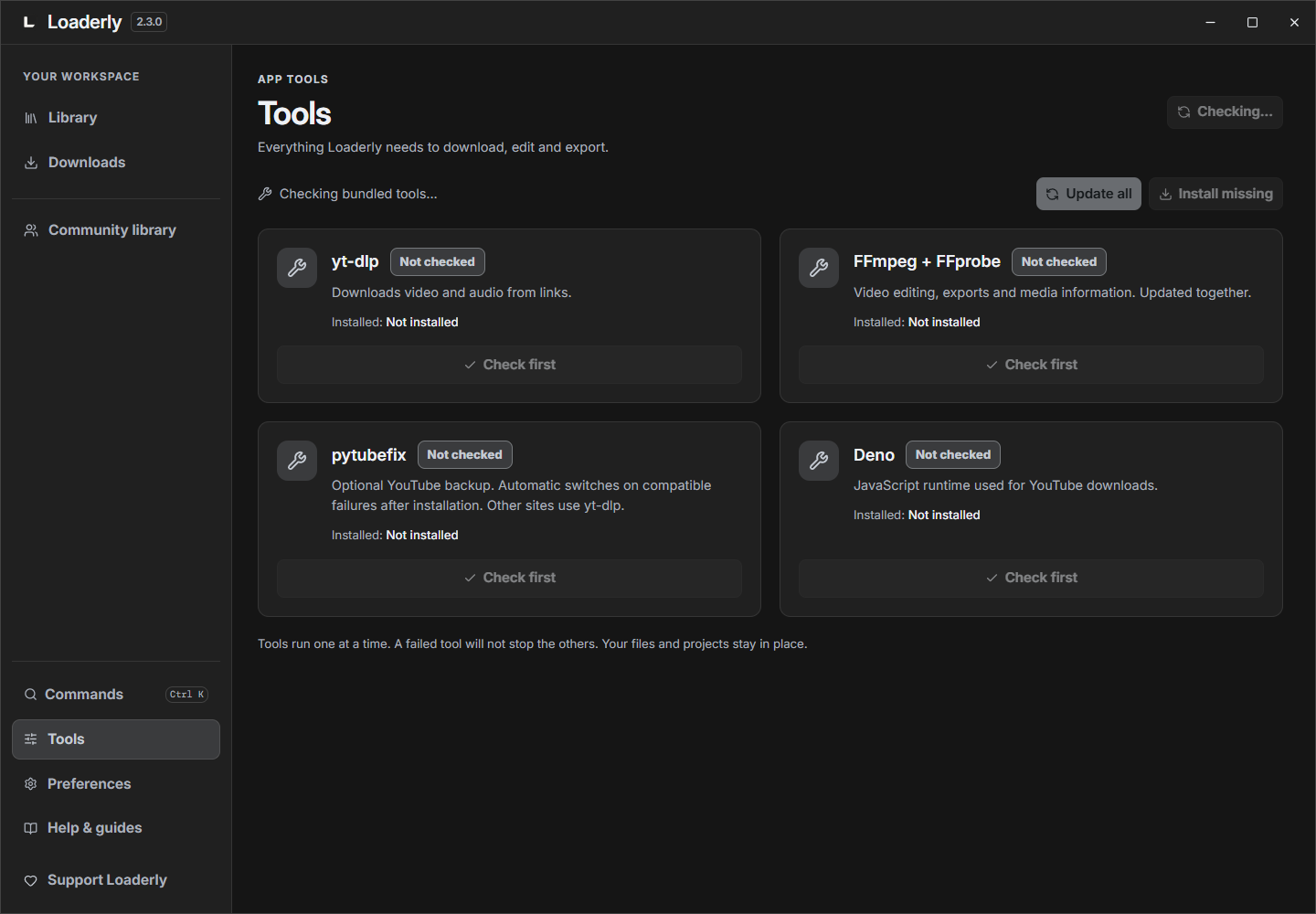Open Help & guides
This screenshot has width=1316, height=914.
click(116, 828)
